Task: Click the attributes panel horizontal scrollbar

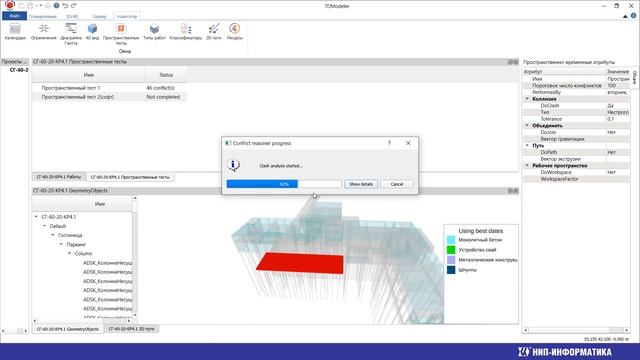Action: (x=576, y=330)
